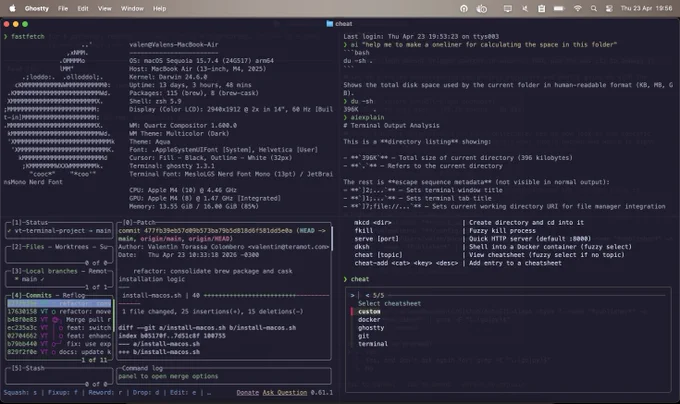Screen dimensions: 680x404
Task: Click the Squash: s shortcut hint
Action: coord(20,392)
